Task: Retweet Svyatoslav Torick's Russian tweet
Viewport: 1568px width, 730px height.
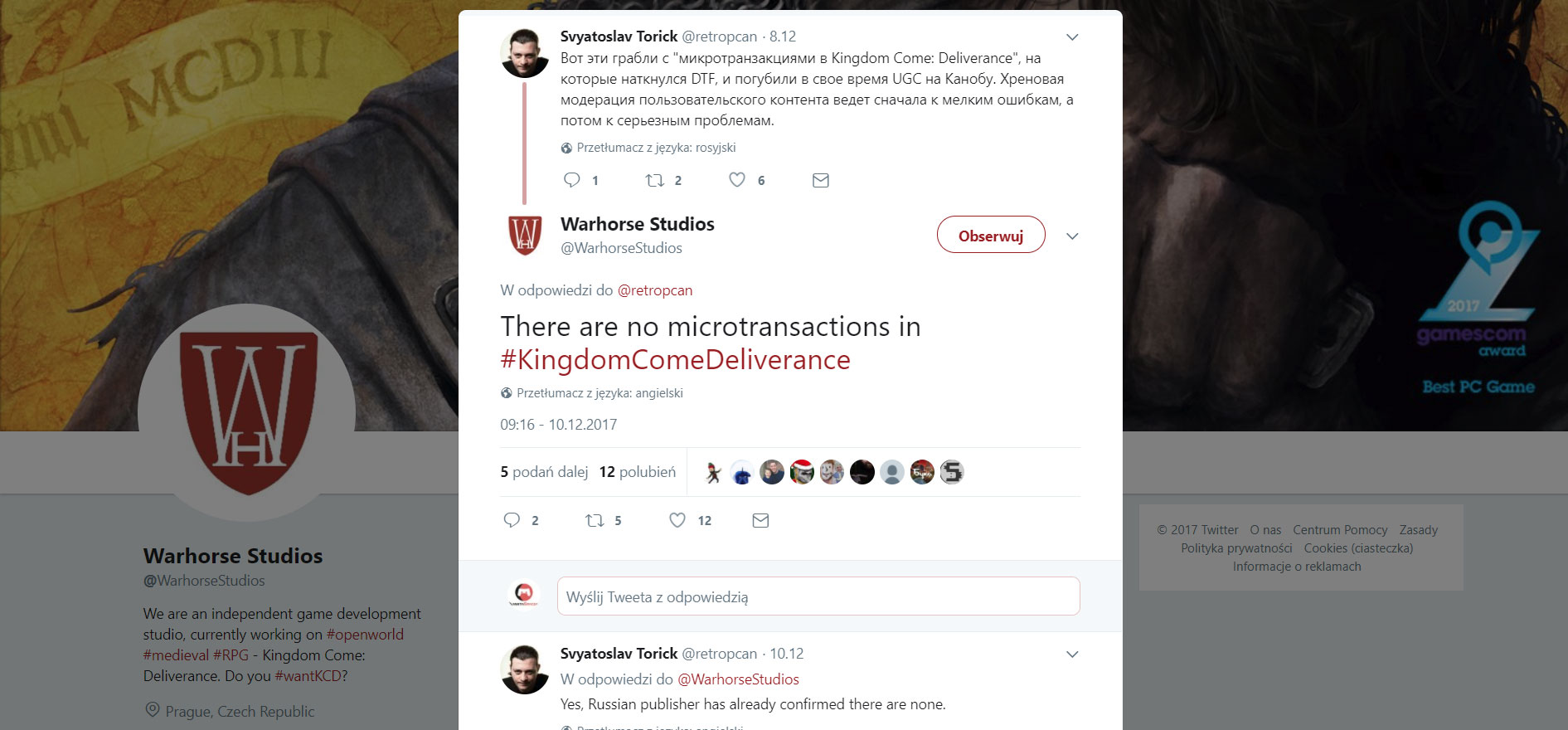Action: [x=655, y=180]
